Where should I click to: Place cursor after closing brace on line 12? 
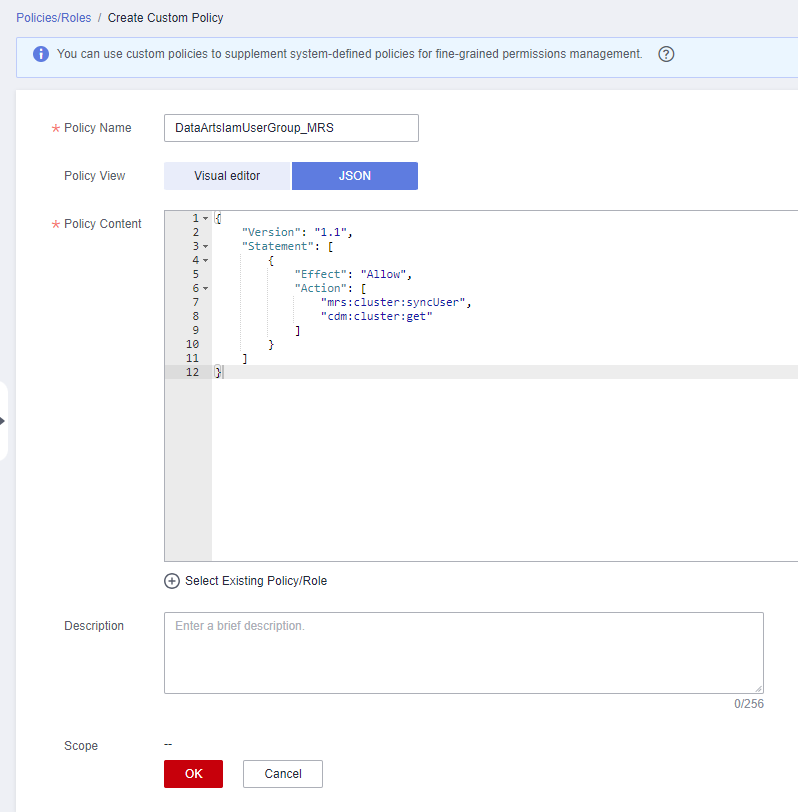coord(223,372)
